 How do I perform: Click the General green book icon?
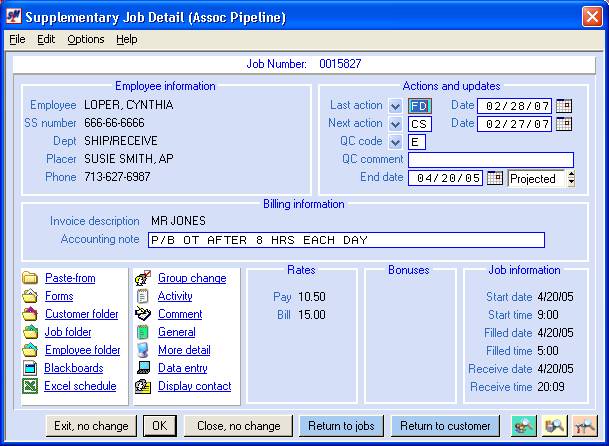click(x=143, y=332)
